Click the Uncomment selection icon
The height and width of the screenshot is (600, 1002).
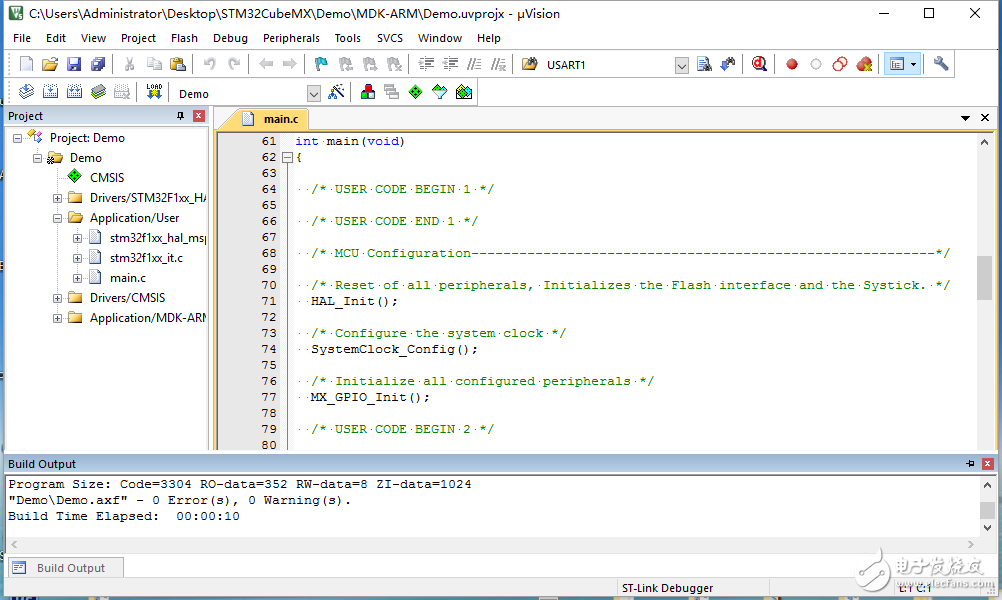click(498, 64)
